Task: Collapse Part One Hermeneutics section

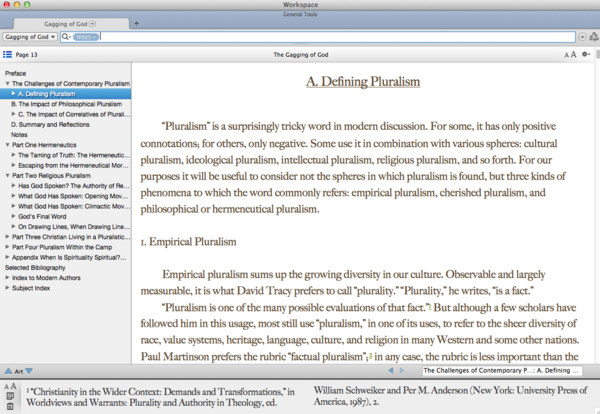Action: pyautogui.click(x=7, y=145)
